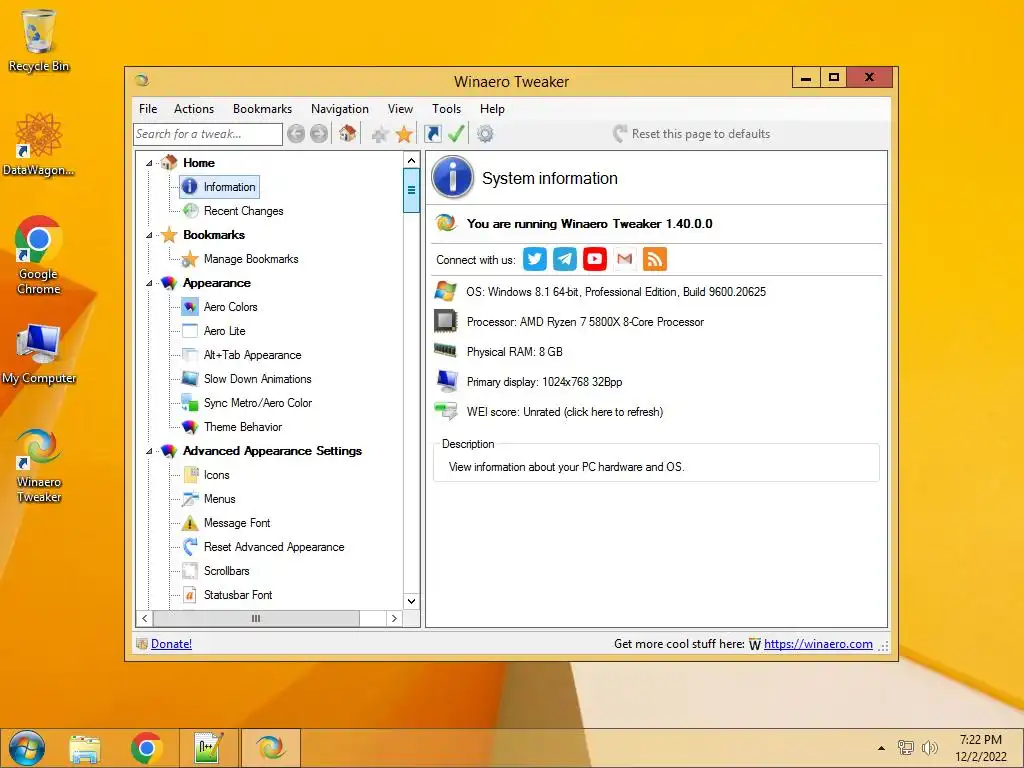Select Aero Lite in the tree

tap(225, 331)
